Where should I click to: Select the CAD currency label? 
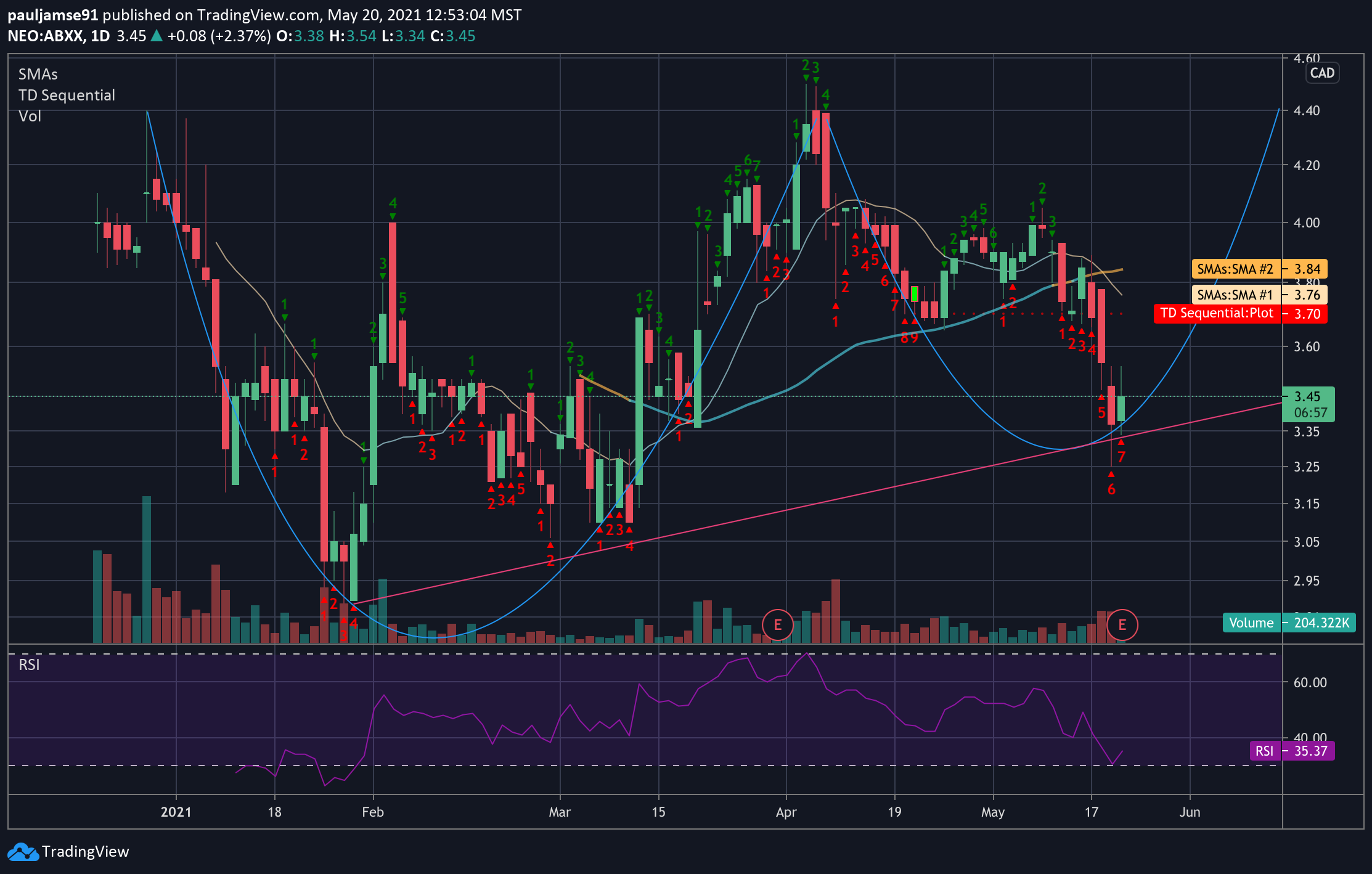1322,73
